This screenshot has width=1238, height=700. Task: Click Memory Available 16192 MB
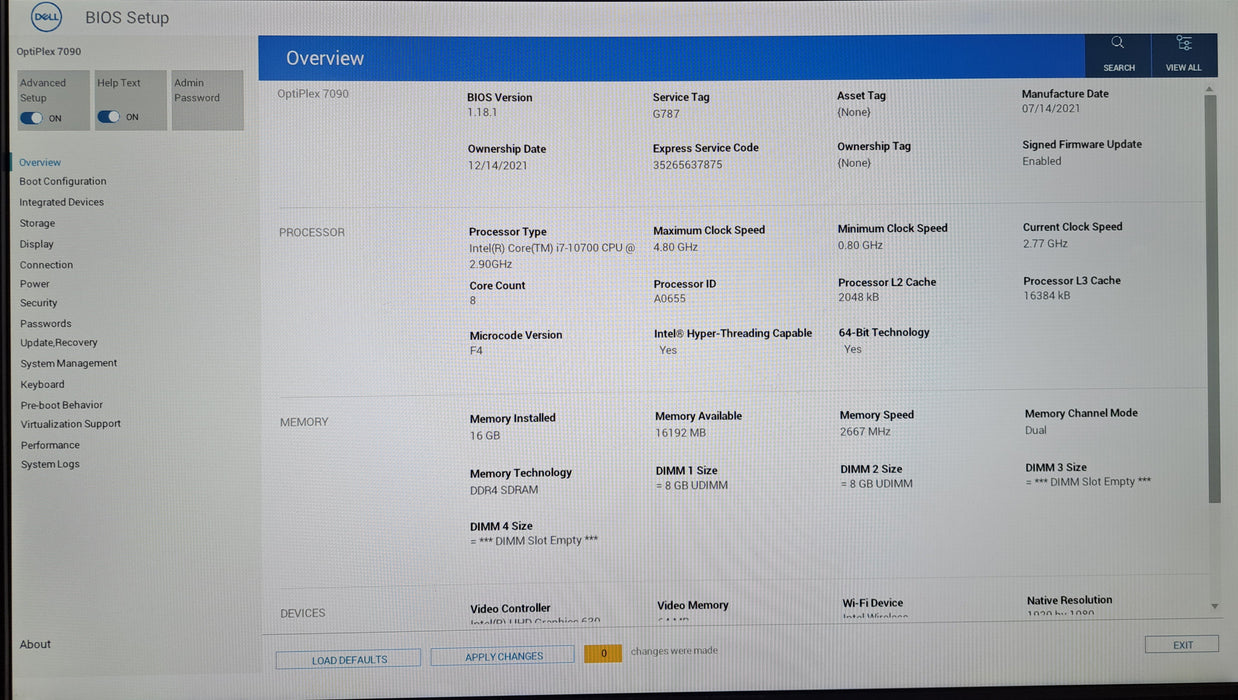tap(681, 433)
